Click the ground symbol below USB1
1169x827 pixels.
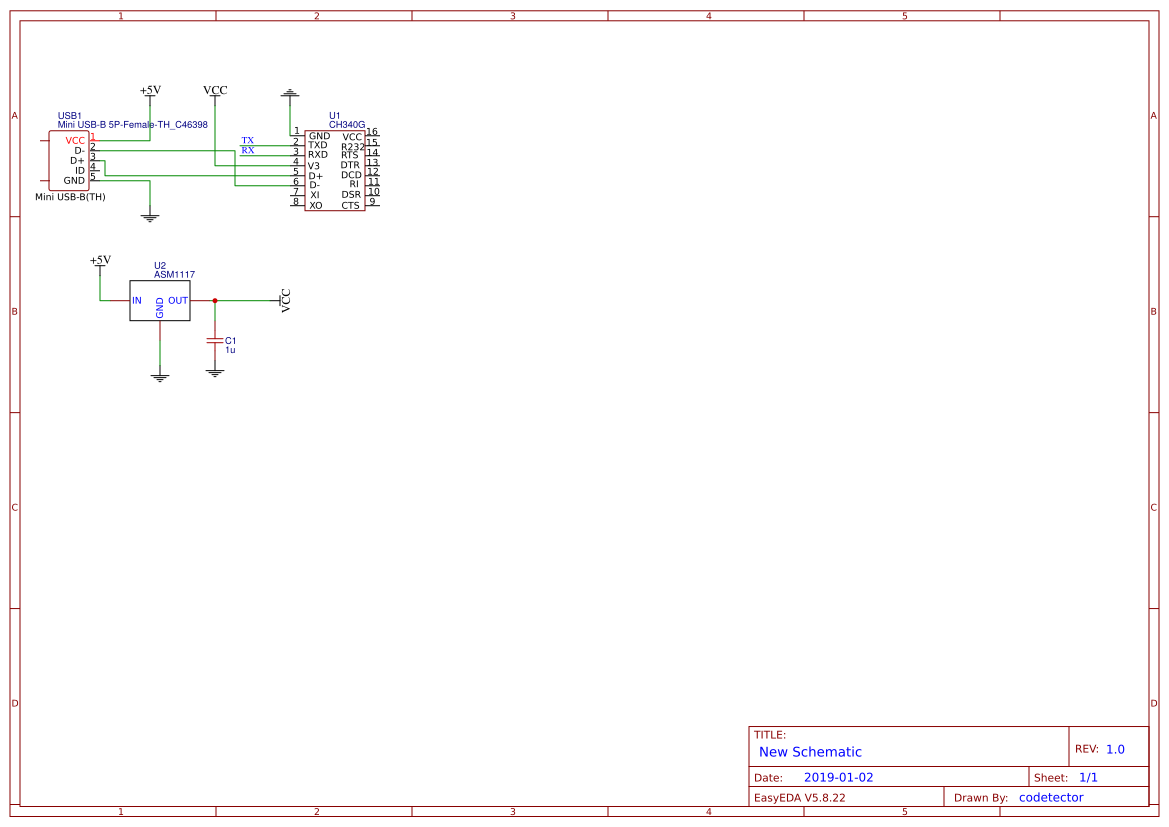pos(150,215)
